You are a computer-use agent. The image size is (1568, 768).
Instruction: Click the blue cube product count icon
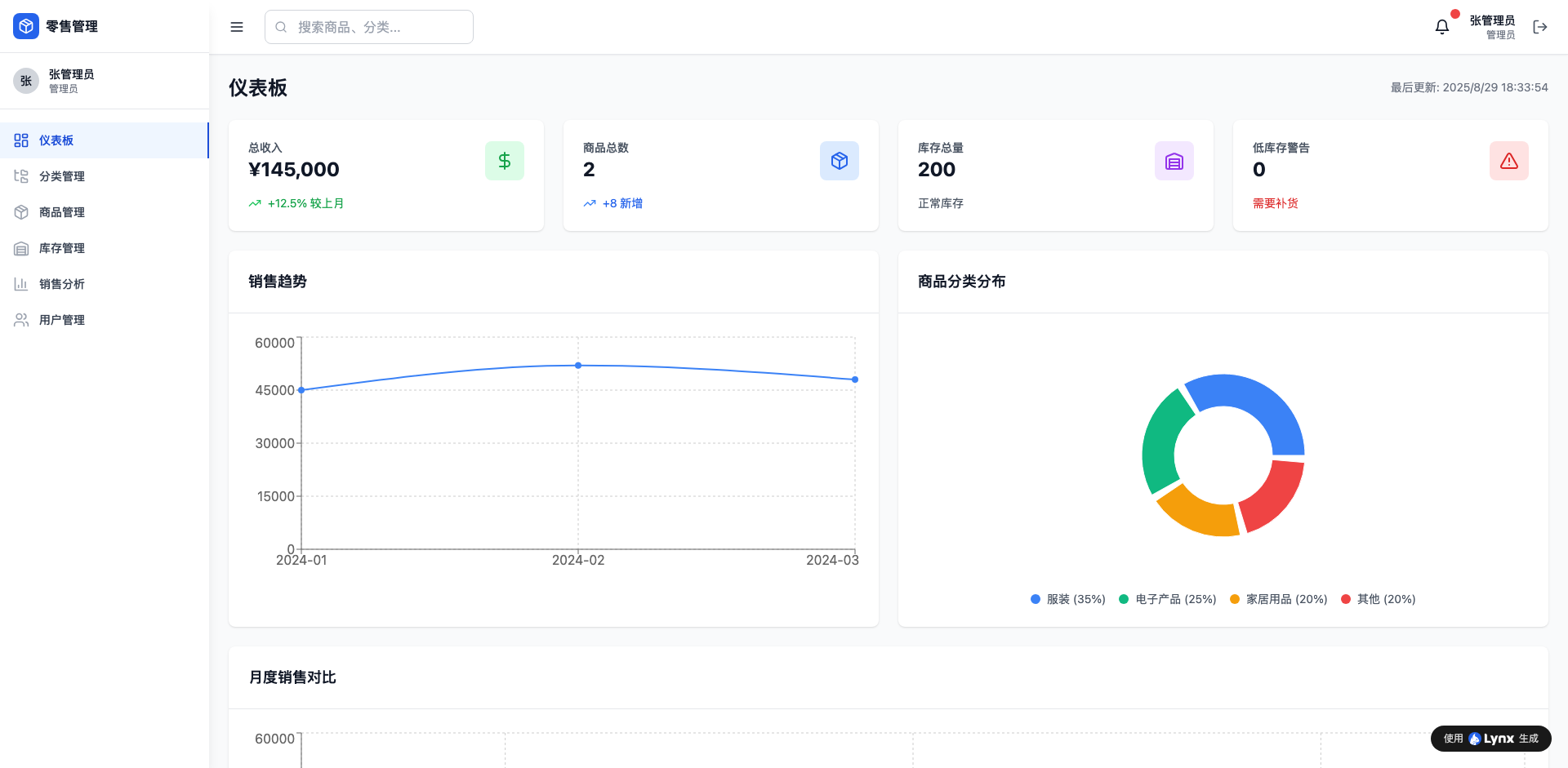click(840, 161)
